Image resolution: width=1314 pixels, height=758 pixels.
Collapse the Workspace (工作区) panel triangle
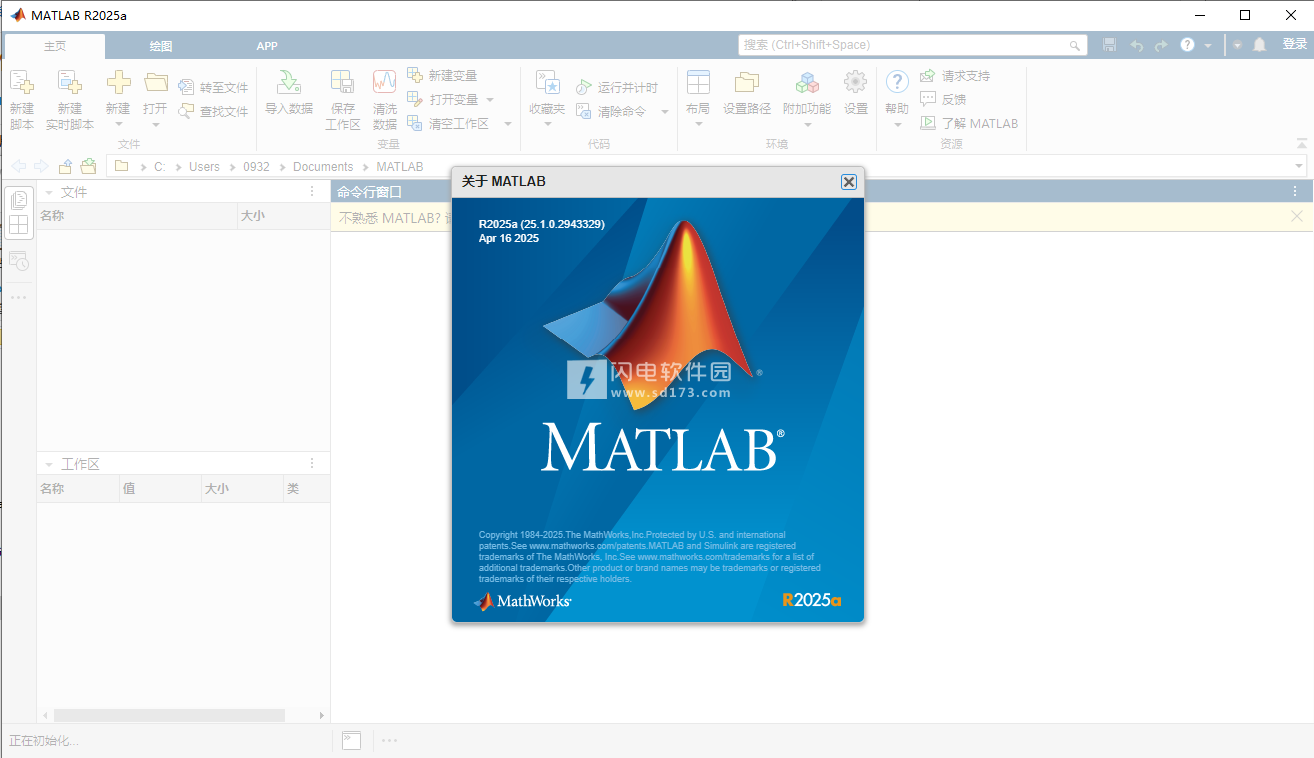click(x=48, y=464)
